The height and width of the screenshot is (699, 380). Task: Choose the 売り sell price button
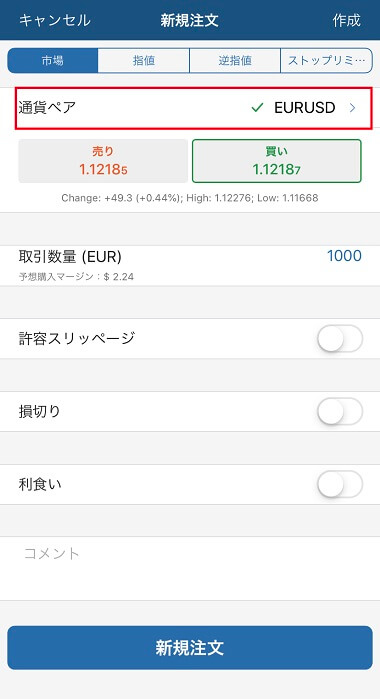pos(103,161)
